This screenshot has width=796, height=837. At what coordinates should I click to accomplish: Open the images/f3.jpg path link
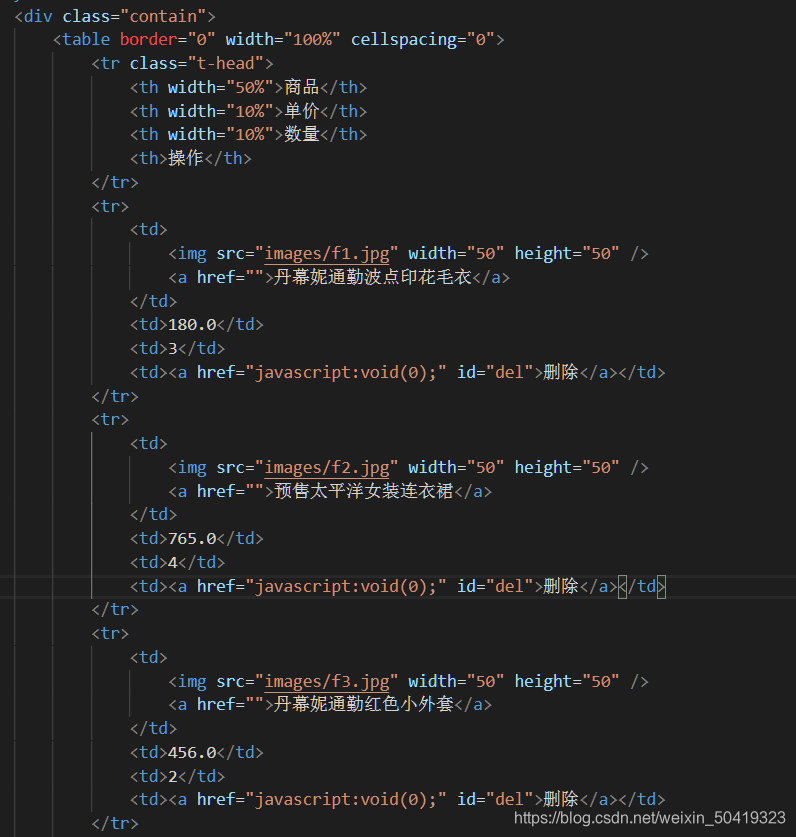pyautogui.click(x=327, y=681)
